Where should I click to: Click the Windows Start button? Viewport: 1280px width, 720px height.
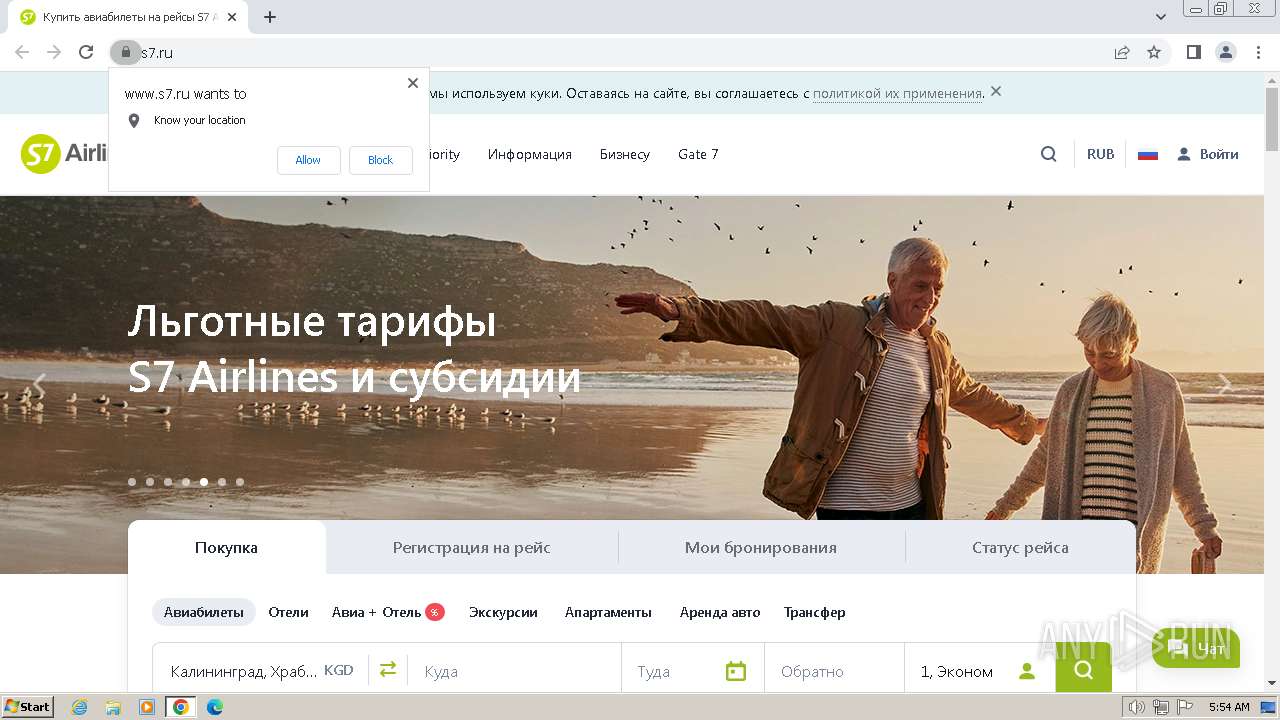click(x=28, y=707)
